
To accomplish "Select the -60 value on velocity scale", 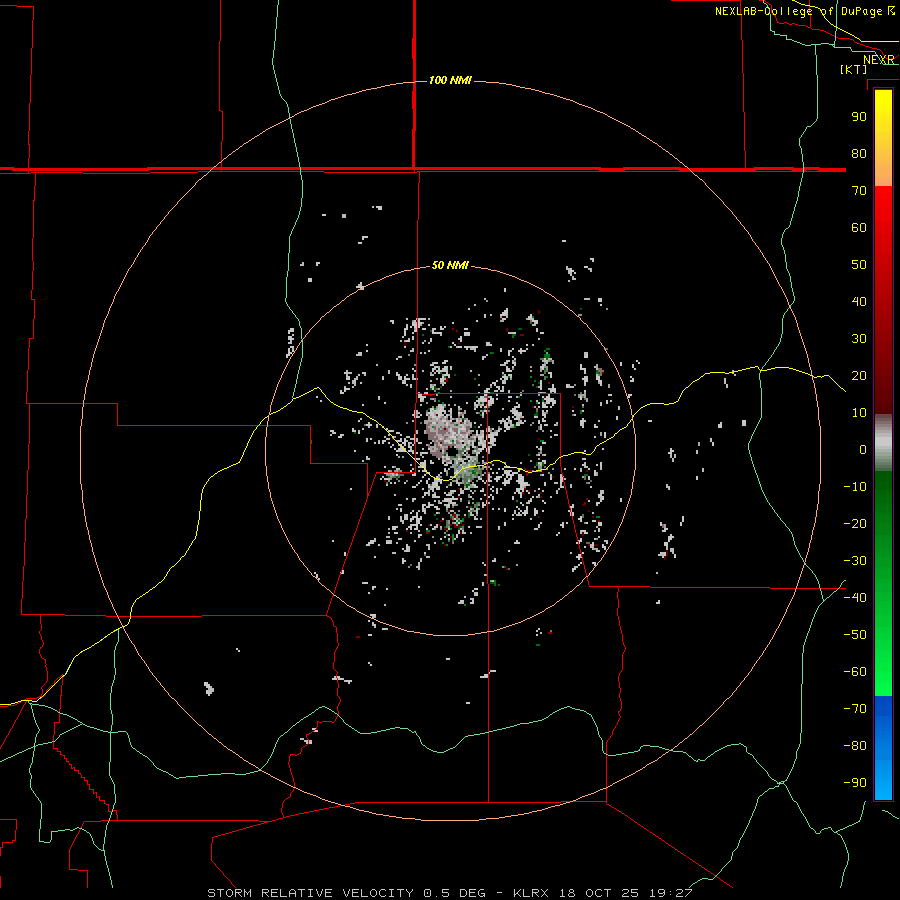I will [855, 672].
